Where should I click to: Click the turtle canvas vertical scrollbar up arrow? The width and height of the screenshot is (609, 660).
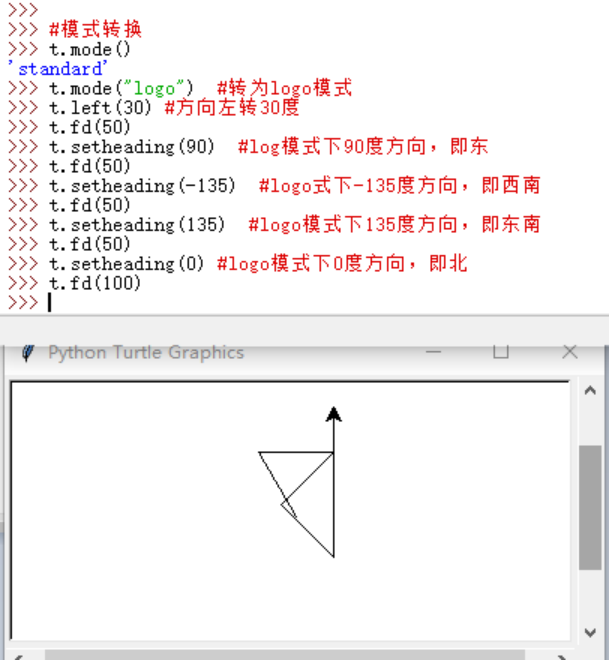coord(590,391)
